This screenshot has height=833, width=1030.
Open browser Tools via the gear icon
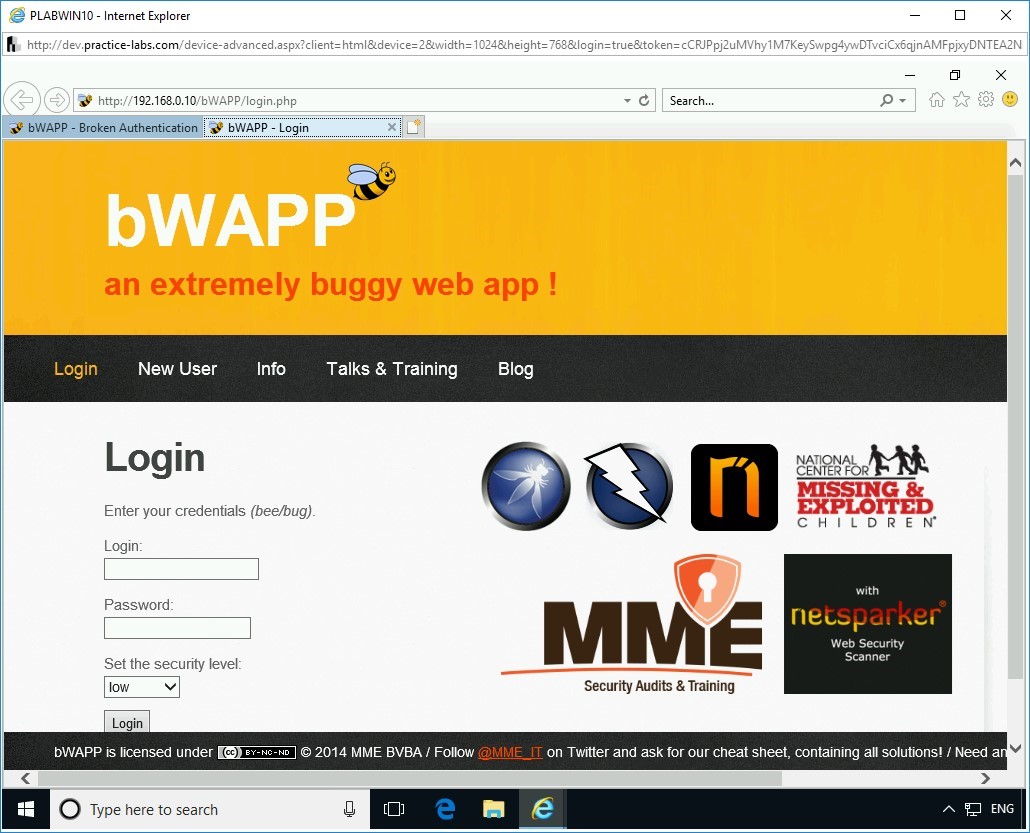click(x=985, y=100)
